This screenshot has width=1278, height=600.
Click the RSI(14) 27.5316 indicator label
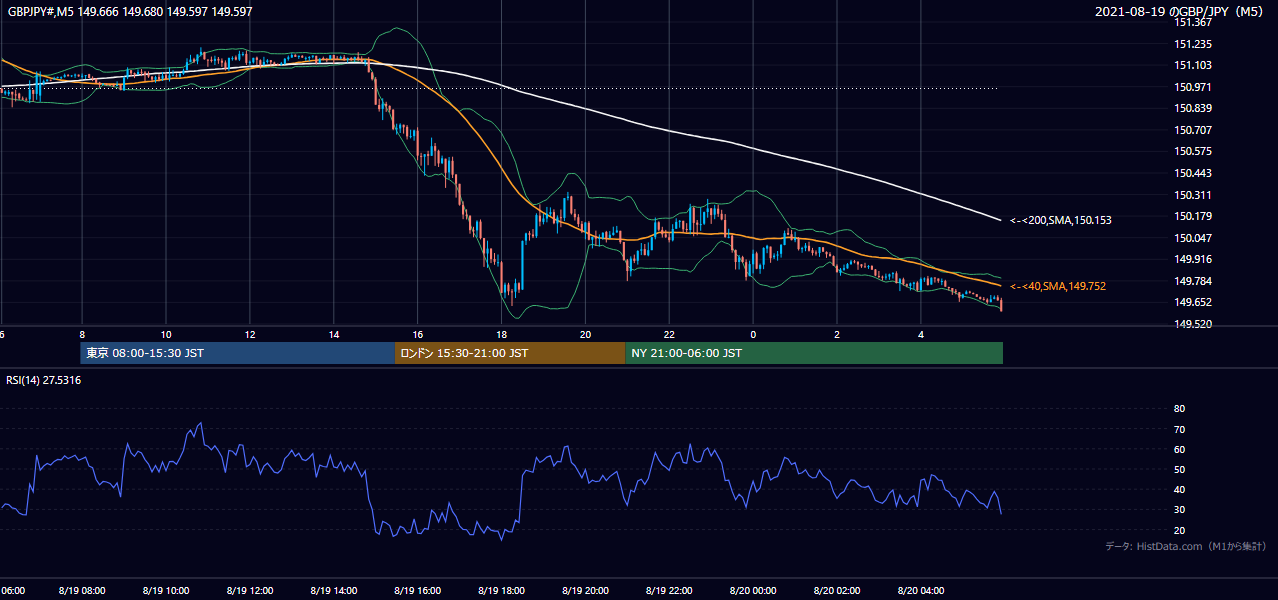44,380
